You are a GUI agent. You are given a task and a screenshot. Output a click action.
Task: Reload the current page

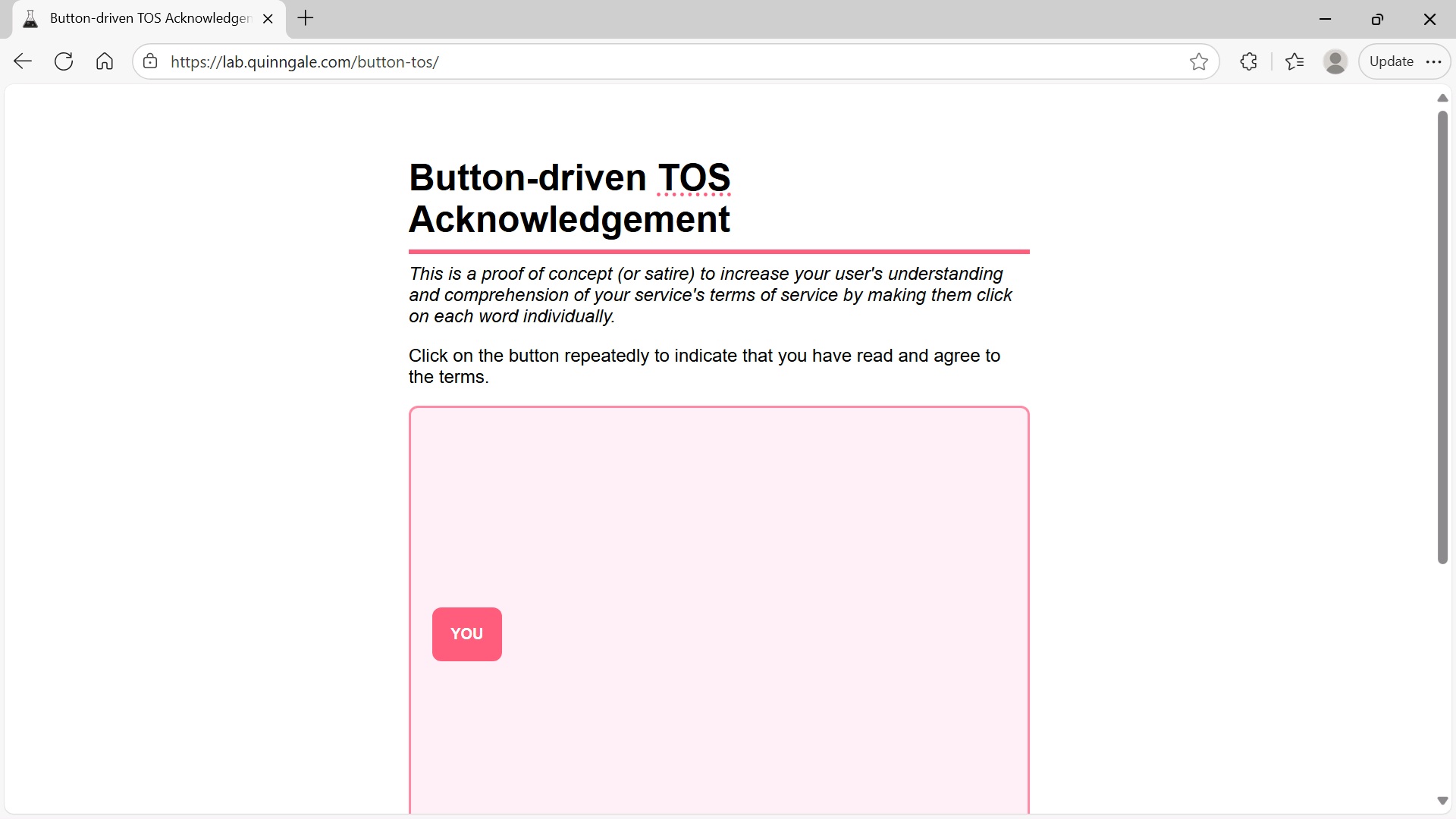[64, 61]
